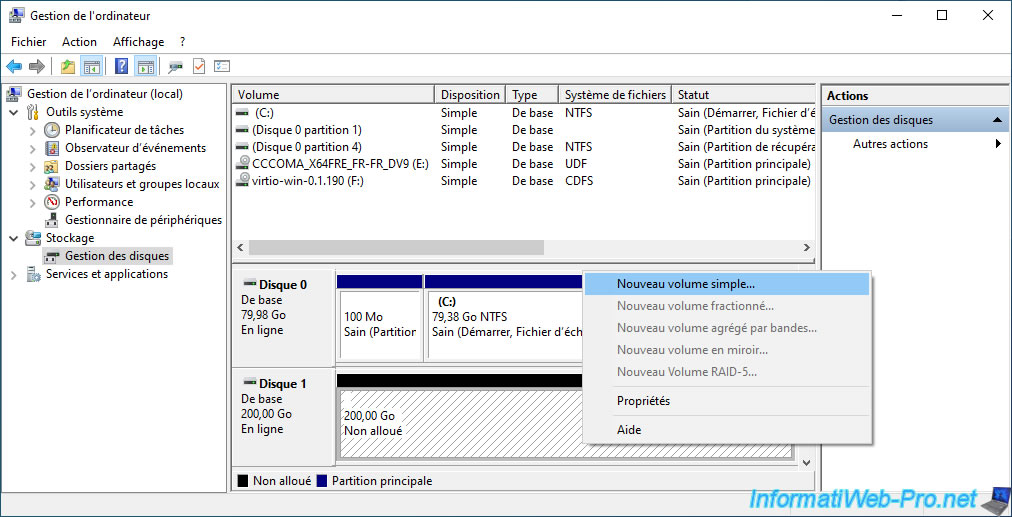Click the drive icon of (C:) volume row
1012x517 pixels.
(243, 113)
